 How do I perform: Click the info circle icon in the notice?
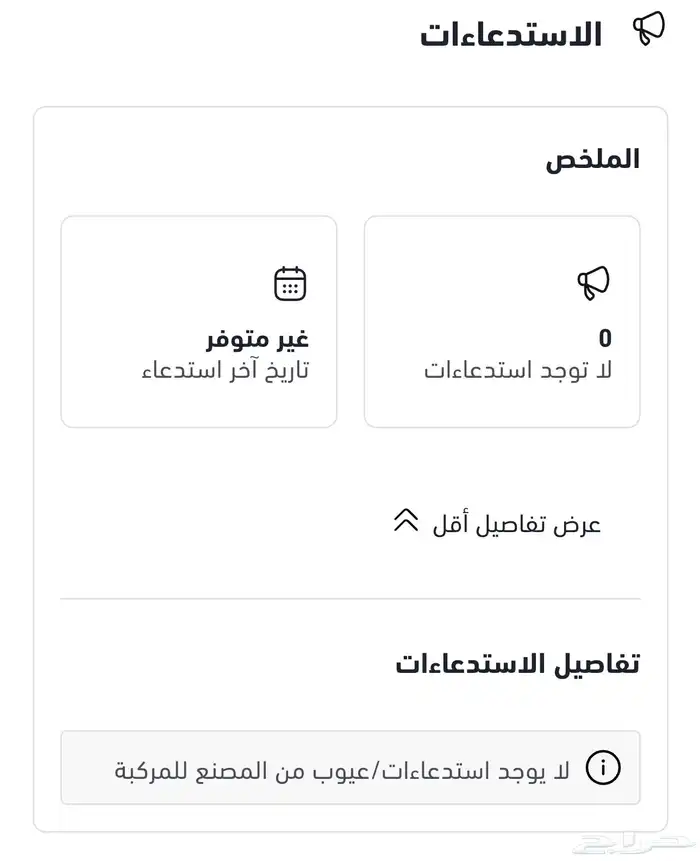pos(603,768)
